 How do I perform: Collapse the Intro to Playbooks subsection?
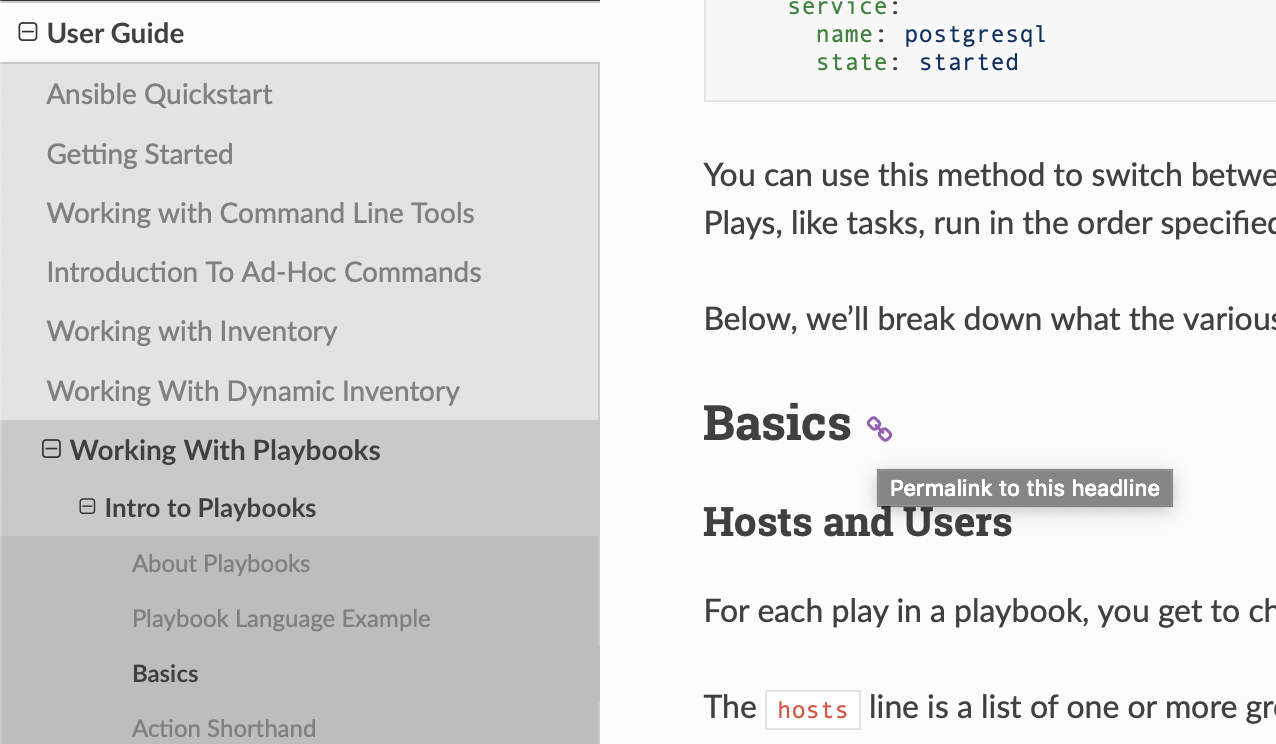[86, 507]
